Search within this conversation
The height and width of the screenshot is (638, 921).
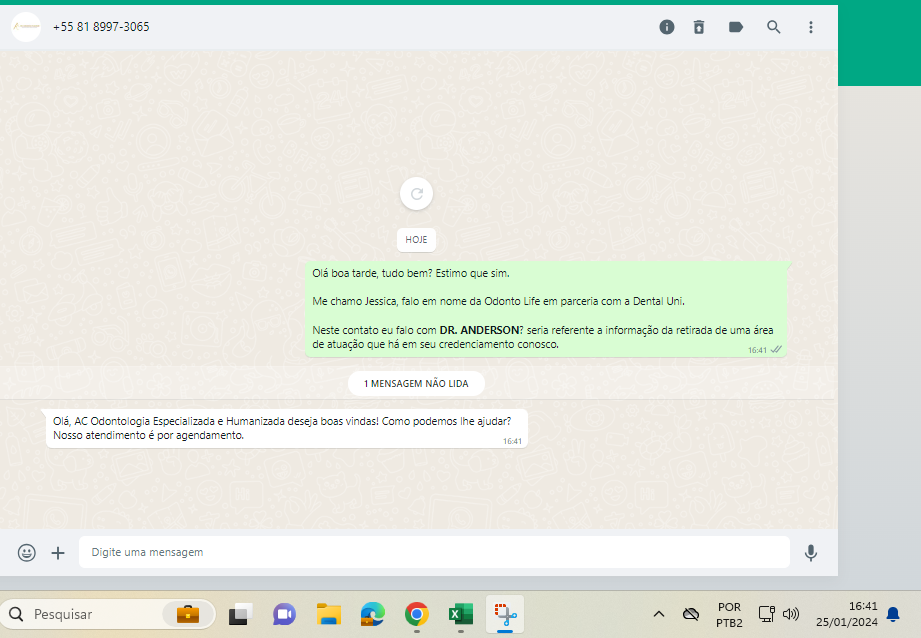774,27
